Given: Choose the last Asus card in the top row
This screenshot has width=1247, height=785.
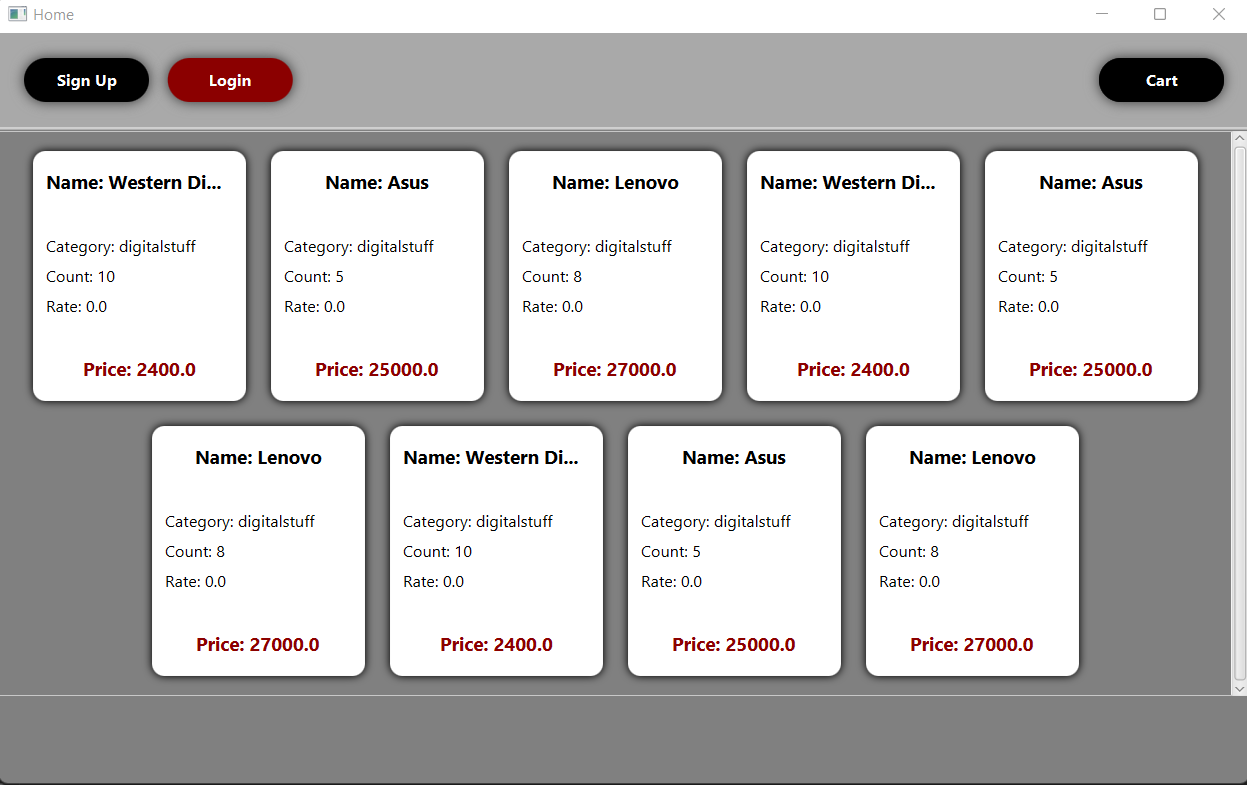Looking at the screenshot, I should [x=1091, y=276].
